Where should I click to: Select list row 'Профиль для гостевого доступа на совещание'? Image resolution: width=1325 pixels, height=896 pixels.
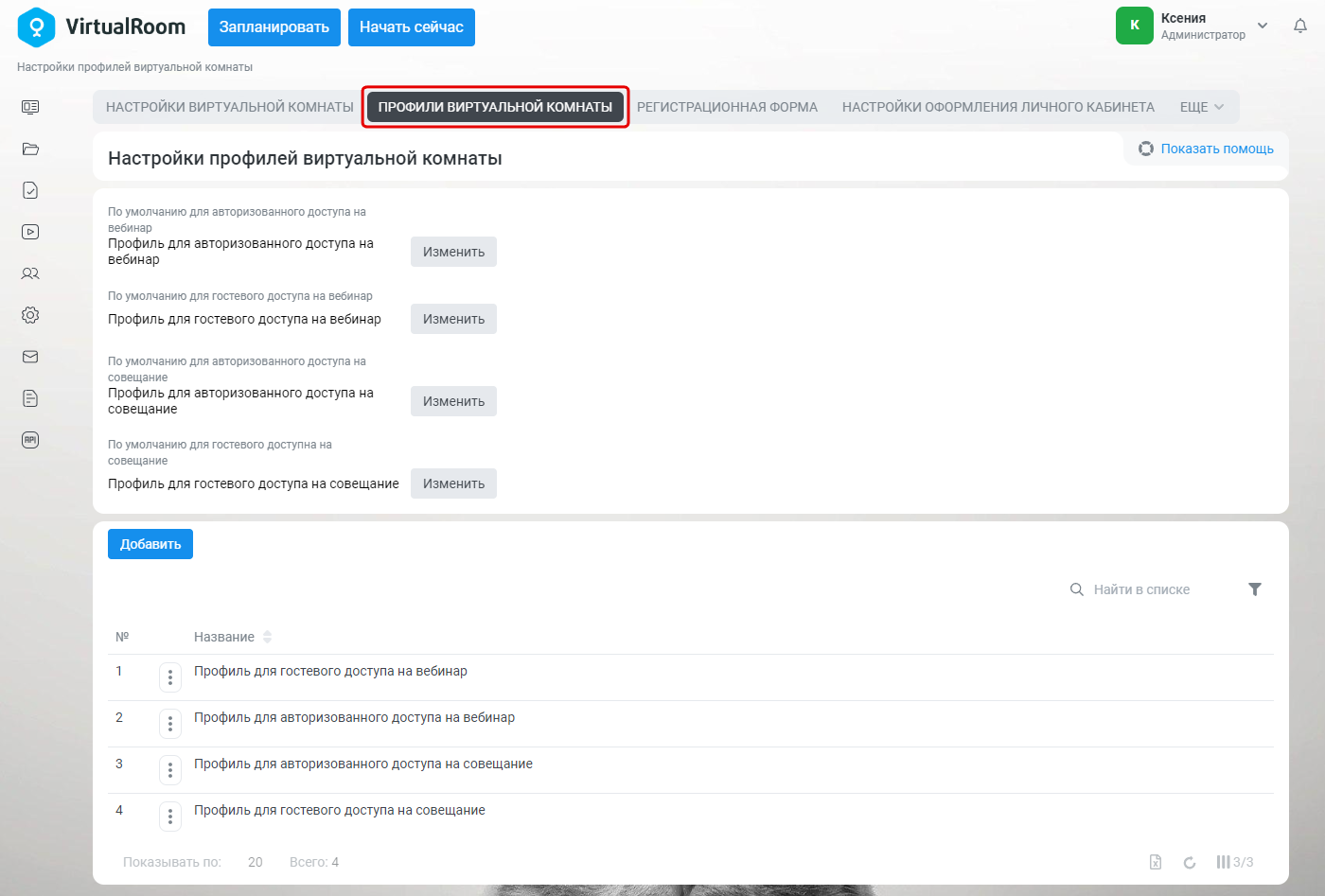point(691,816)
